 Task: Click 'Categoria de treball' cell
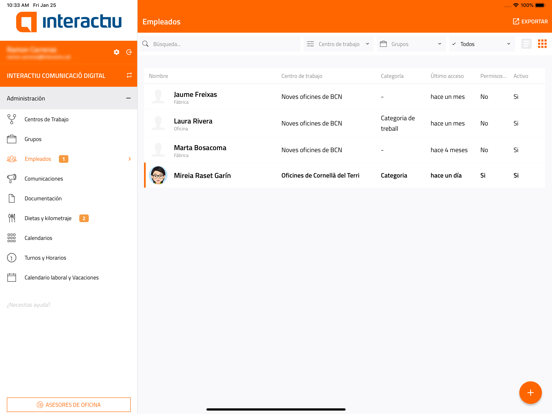(398, 123)
